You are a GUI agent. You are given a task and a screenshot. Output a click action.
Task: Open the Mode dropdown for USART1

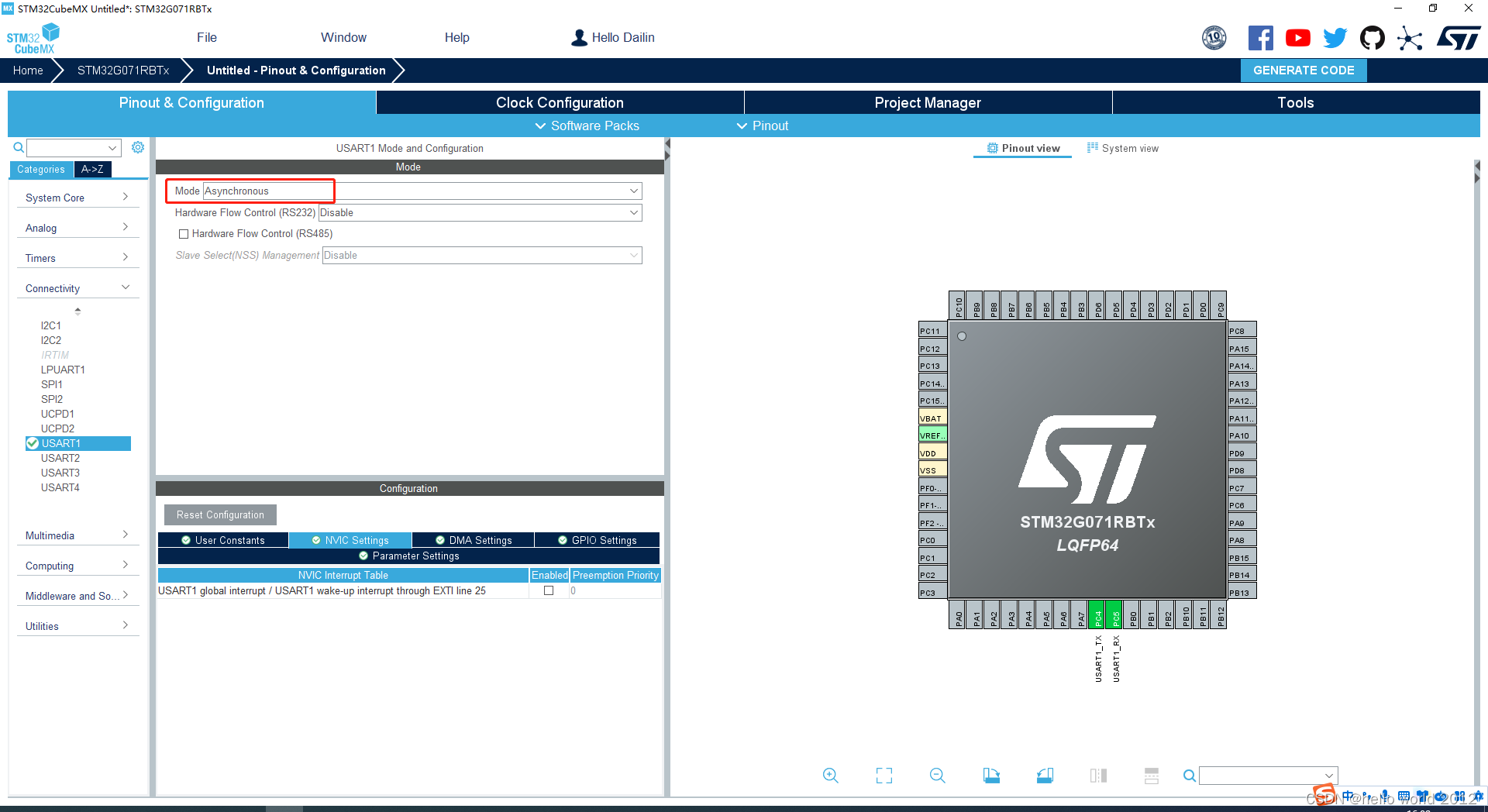[x=422, y=191]
